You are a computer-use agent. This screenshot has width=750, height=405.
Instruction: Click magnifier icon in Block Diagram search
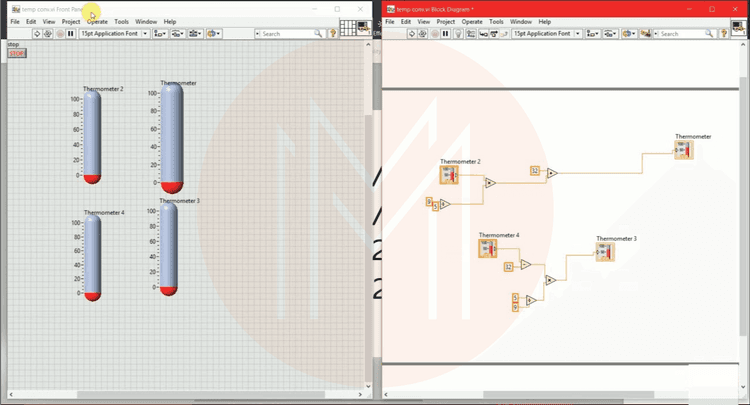(709, 33)
